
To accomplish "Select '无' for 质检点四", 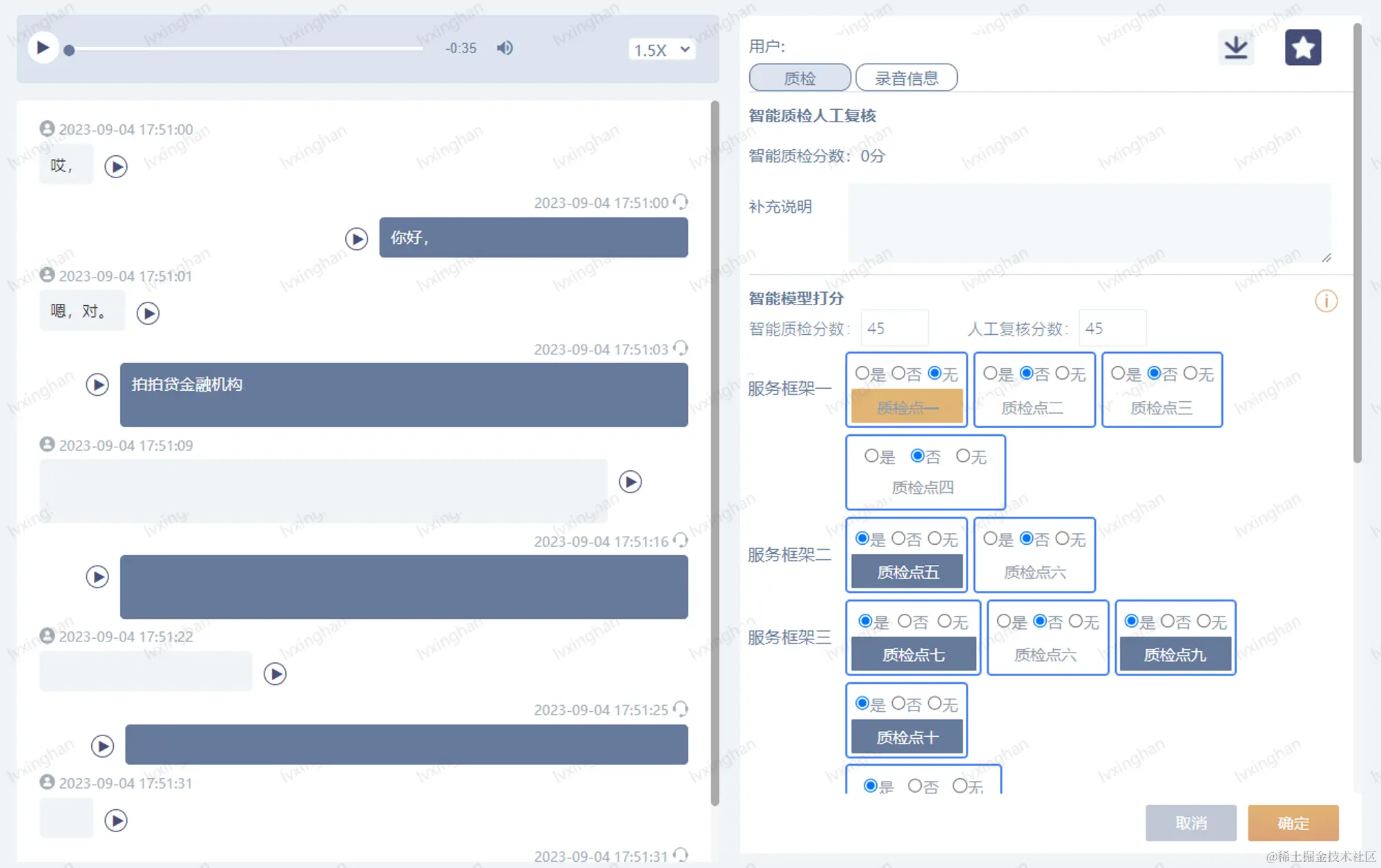I will [963, 456].
